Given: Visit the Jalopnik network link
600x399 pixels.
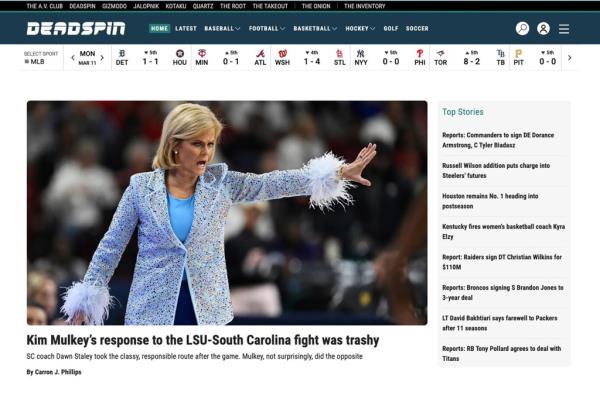Looking at the screenshot, I should coord(146,6).
